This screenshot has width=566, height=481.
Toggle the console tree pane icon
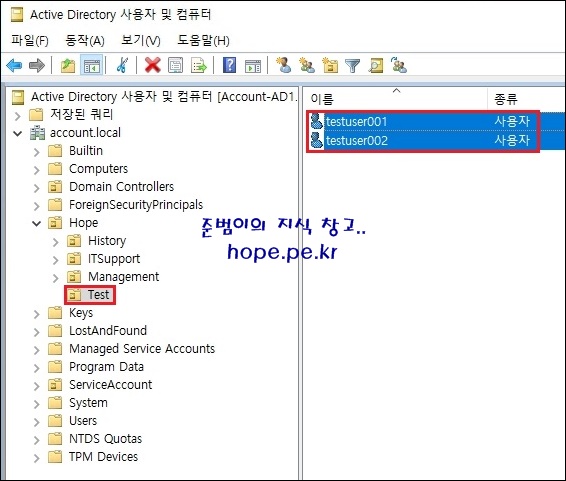92,66
